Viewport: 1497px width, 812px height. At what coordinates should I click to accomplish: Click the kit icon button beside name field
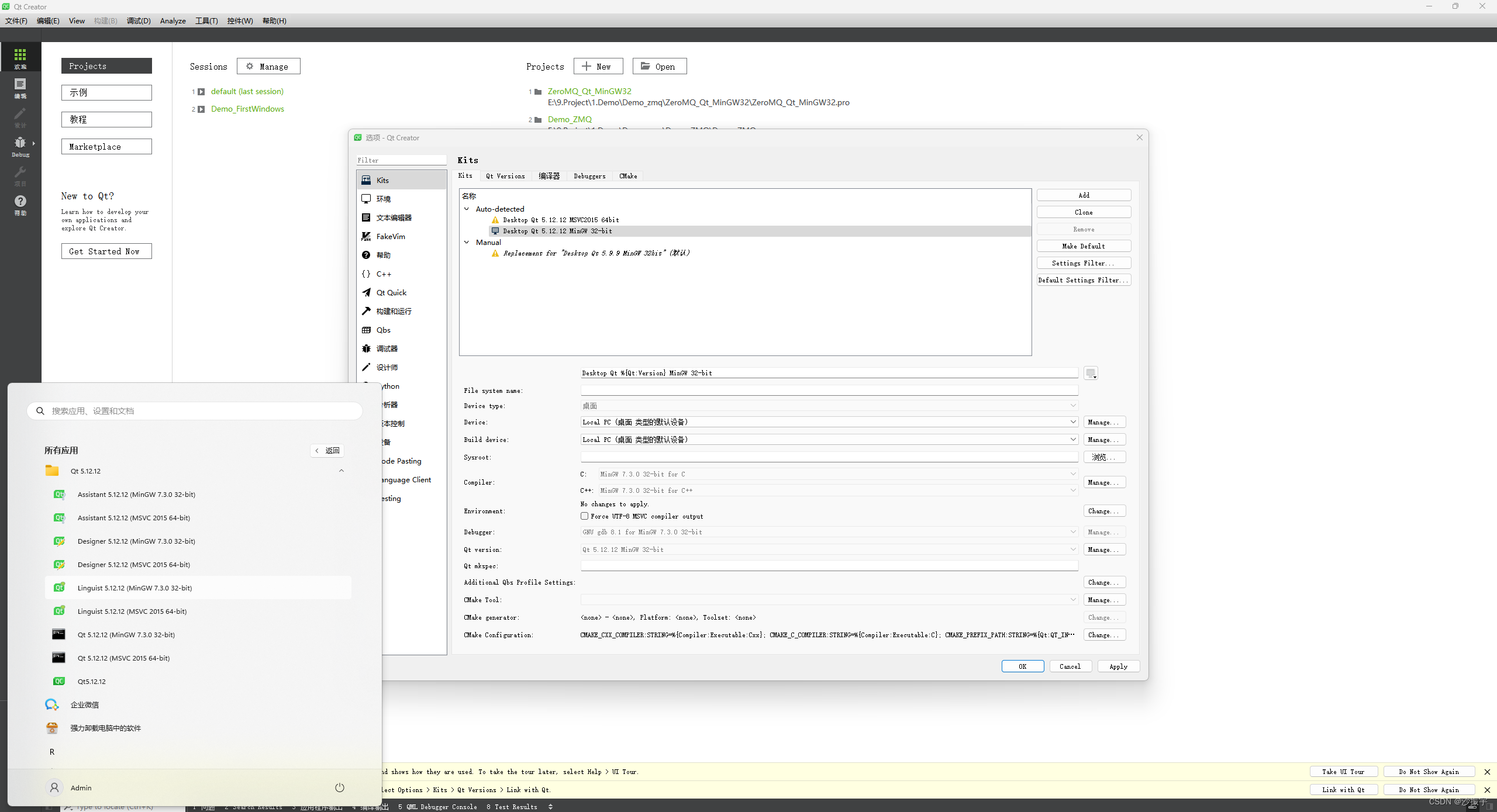(1090, 373)
